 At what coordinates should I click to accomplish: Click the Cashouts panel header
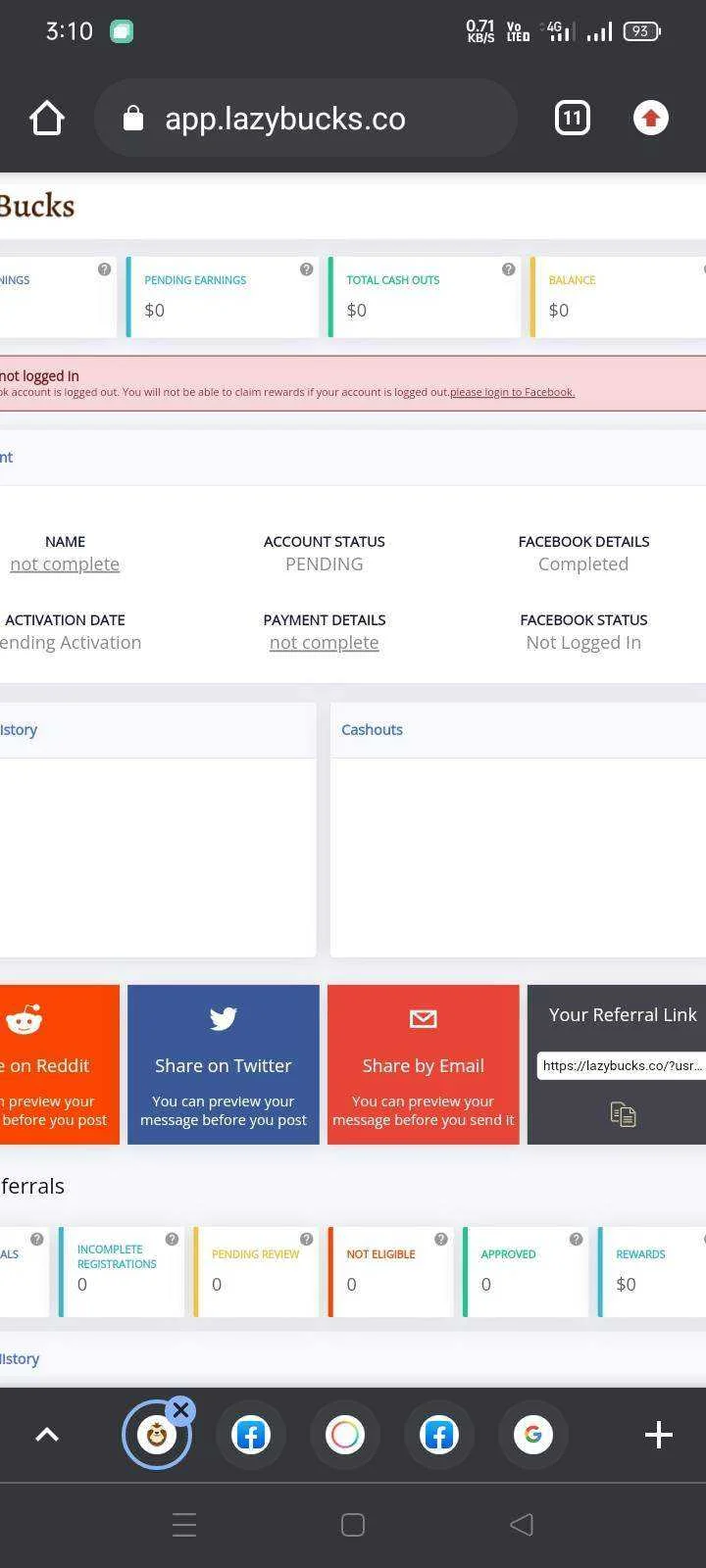518,730
